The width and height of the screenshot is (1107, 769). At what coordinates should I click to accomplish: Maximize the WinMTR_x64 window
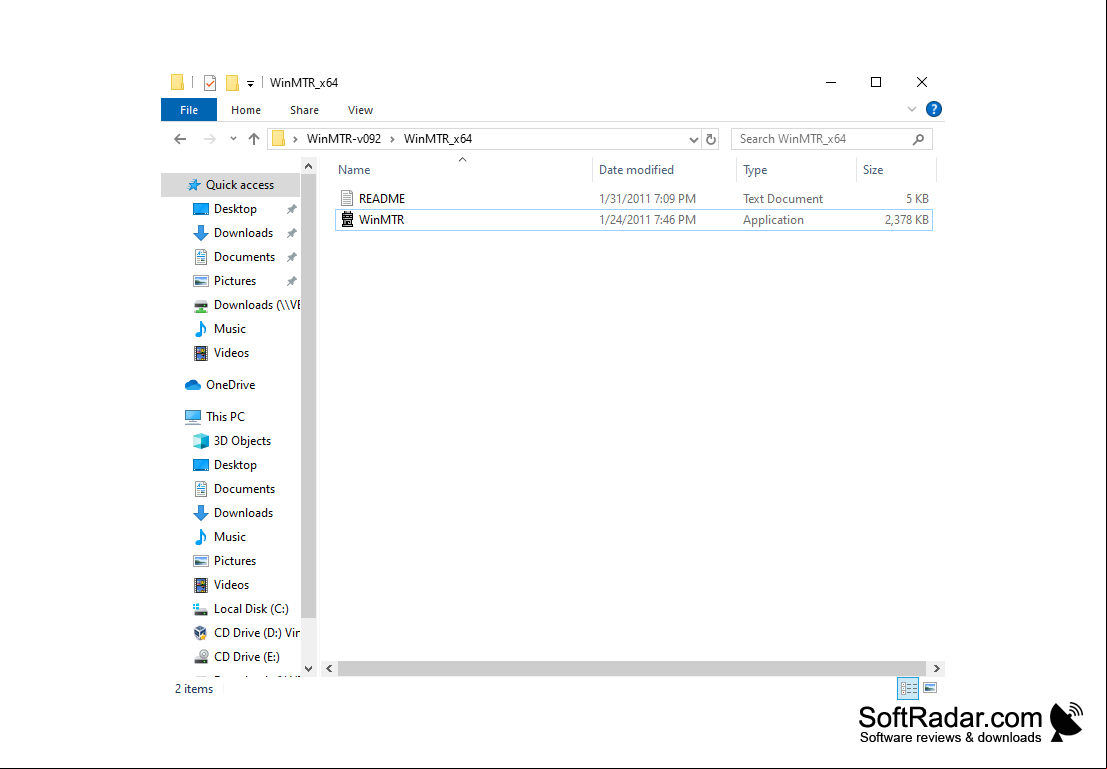[x=876, y=83]
